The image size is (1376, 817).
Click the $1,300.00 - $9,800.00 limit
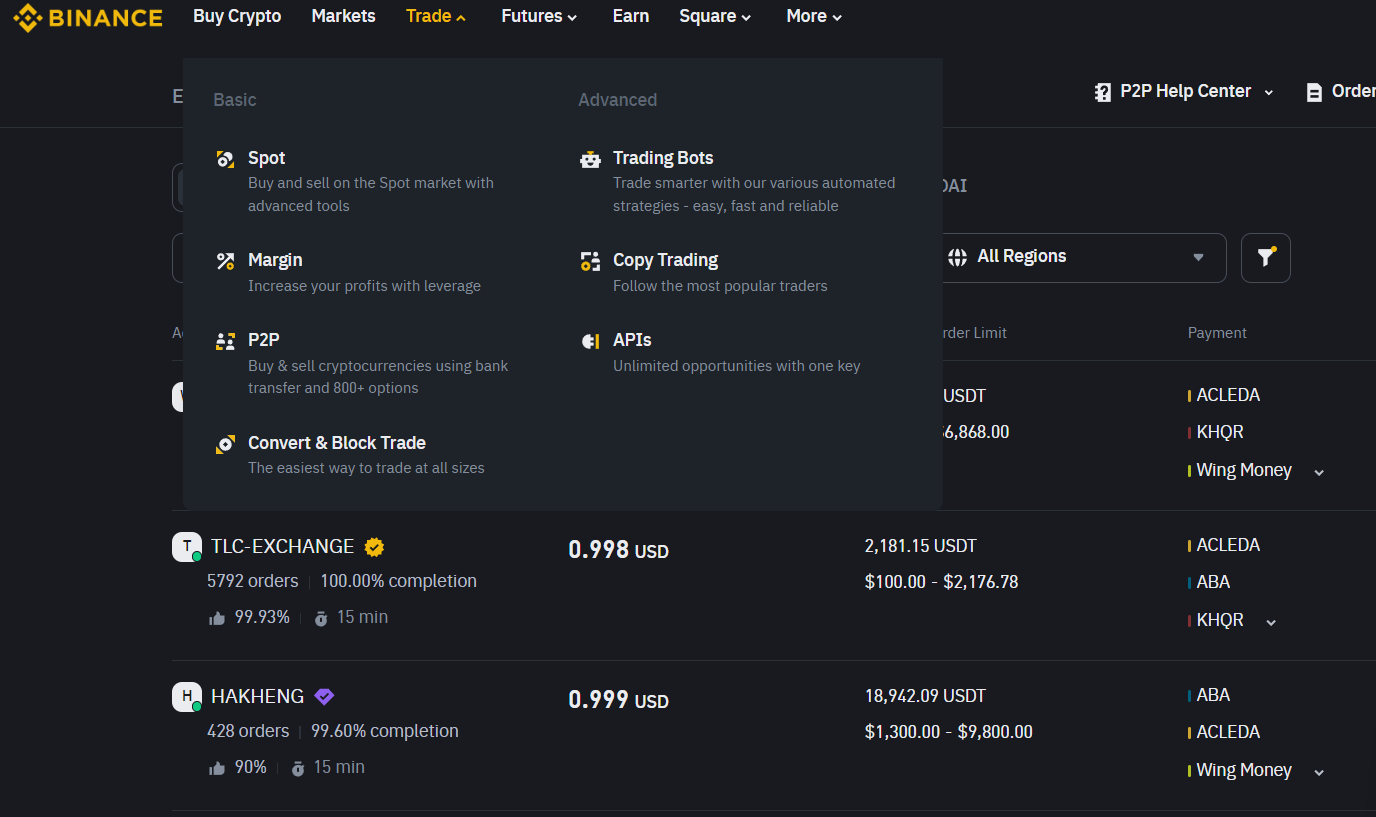point(948,732)
